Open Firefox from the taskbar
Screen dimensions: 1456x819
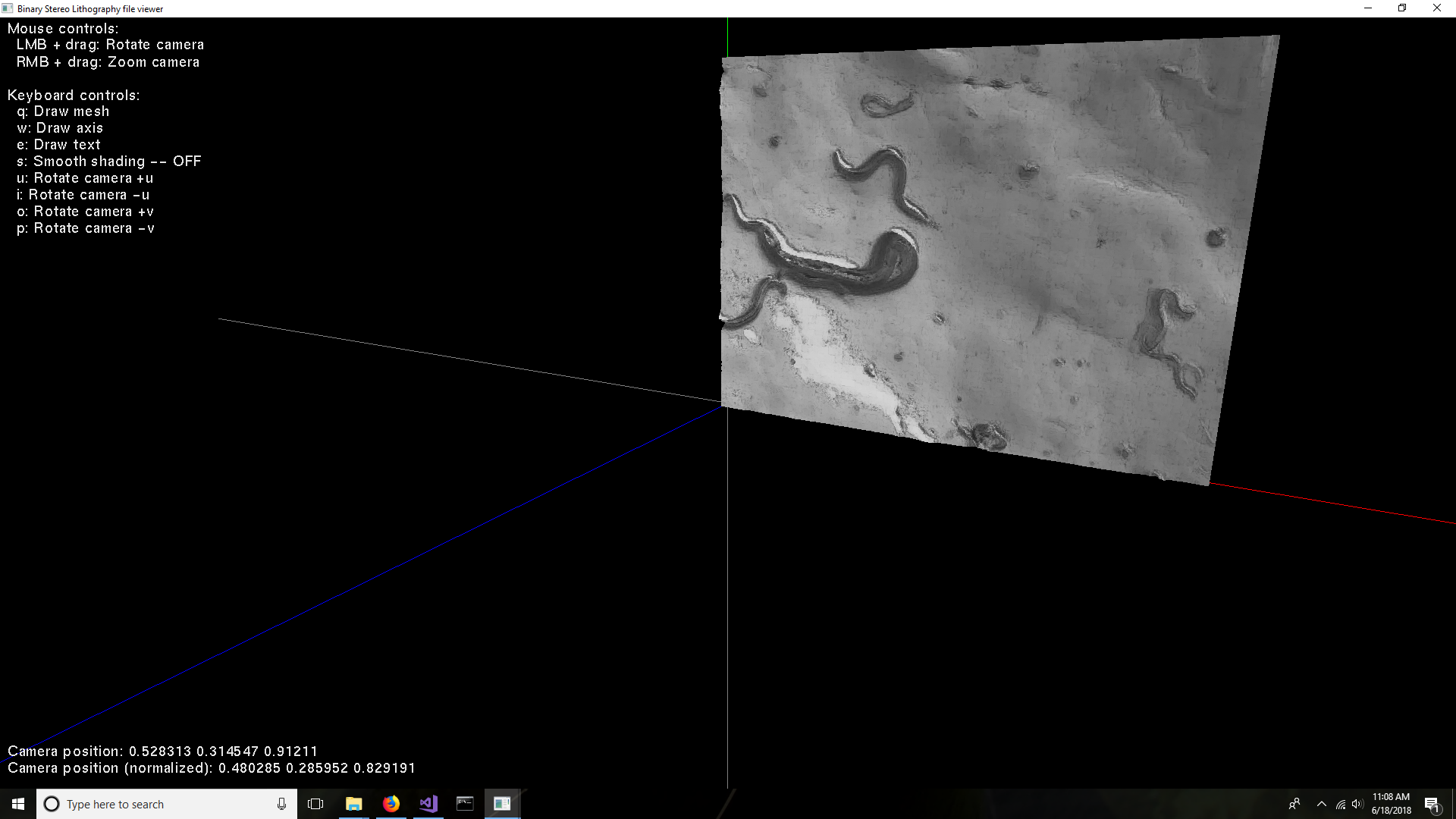point(391,804)
